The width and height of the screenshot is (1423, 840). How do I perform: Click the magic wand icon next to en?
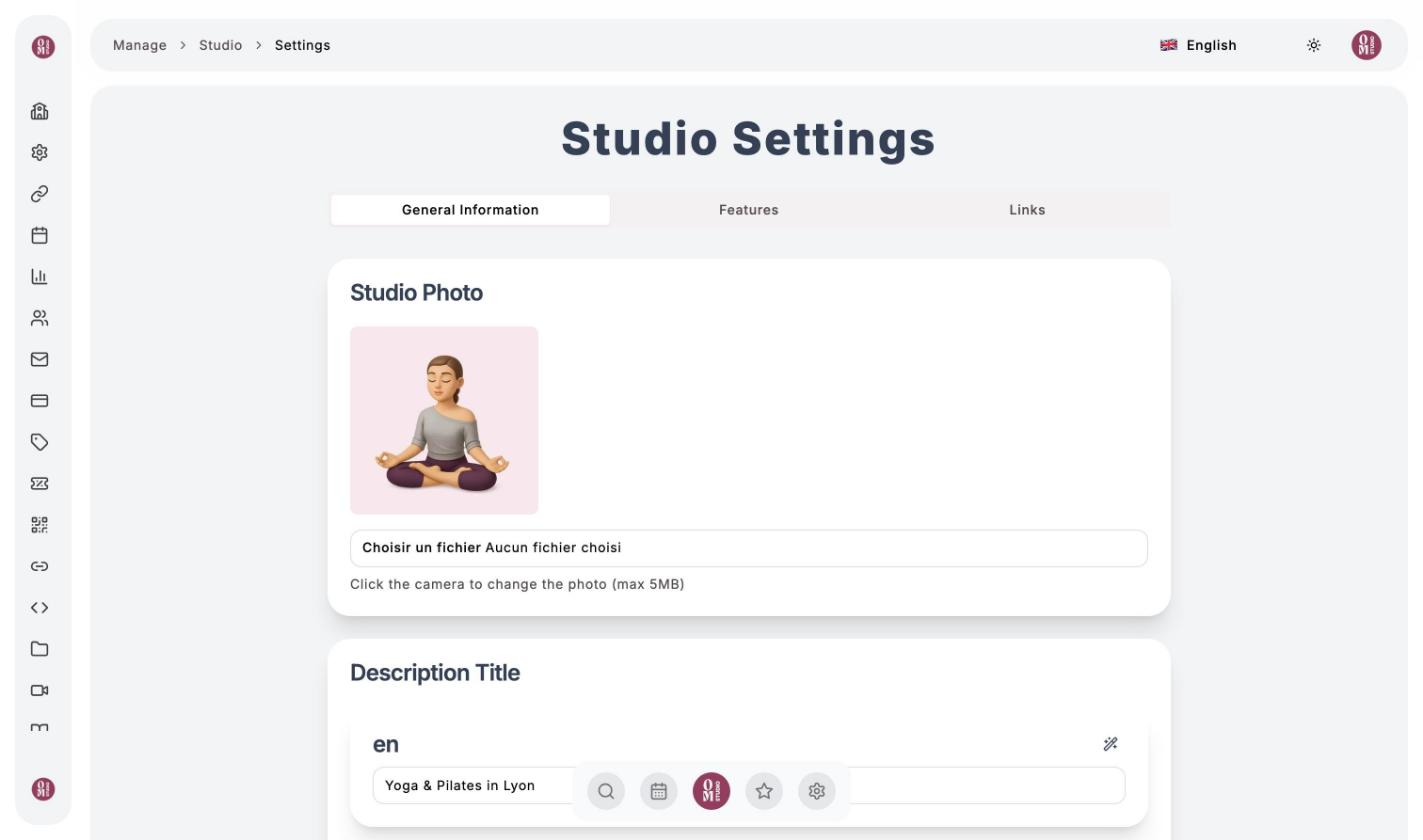pos(1110,744)
